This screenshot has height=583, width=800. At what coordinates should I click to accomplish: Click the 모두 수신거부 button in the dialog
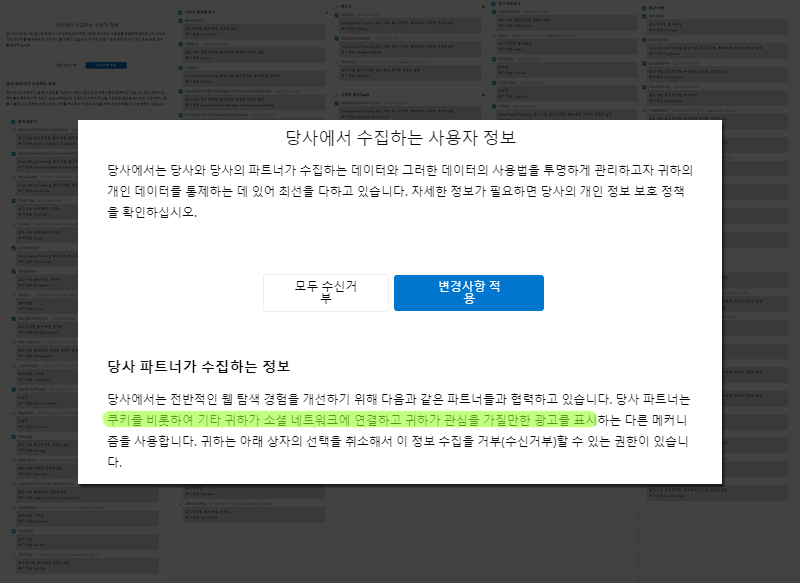tap(325, 292)
